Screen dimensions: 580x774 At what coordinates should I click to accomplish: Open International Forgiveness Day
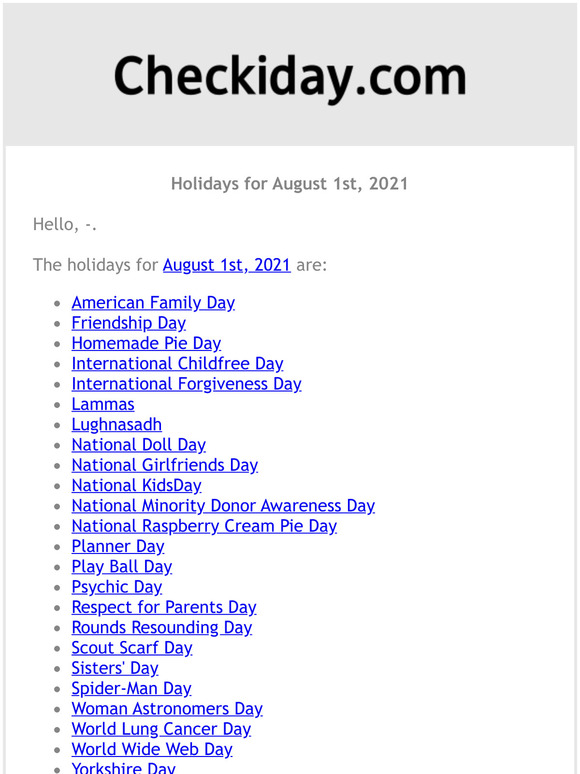point(186,384)
